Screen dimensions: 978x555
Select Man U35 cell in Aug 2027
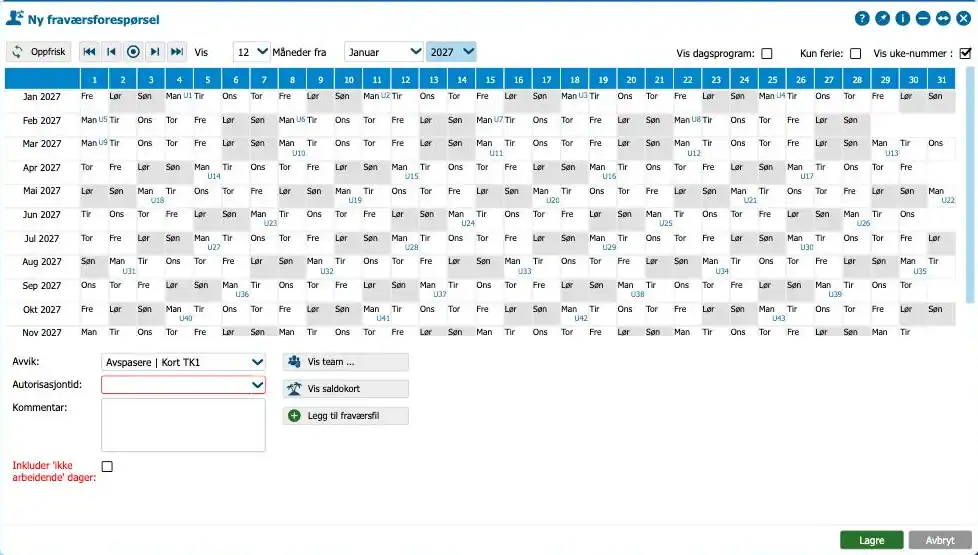(x=914, y=267)
